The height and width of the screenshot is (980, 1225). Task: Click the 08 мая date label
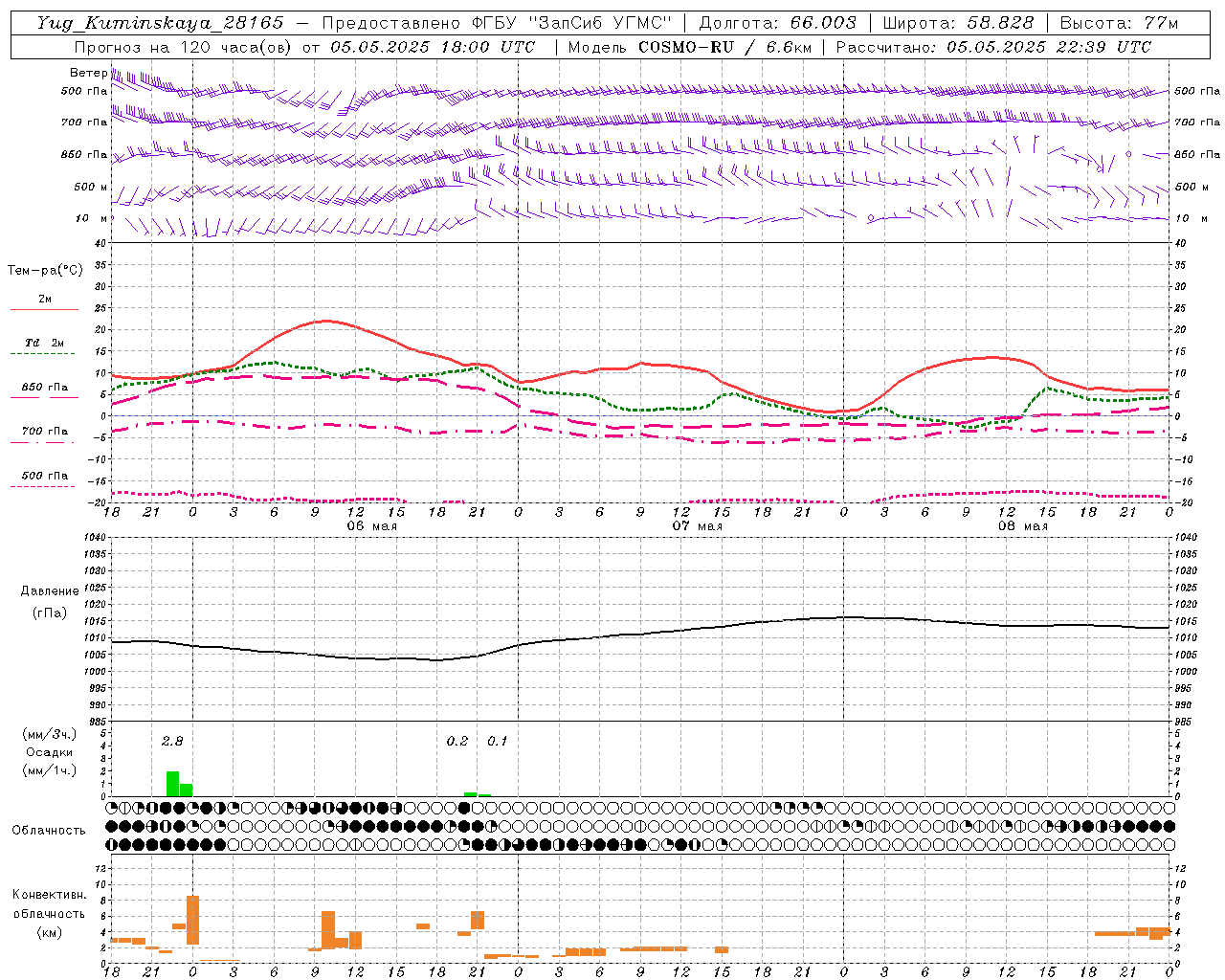pyautogui.click(x=1022, y=526)
